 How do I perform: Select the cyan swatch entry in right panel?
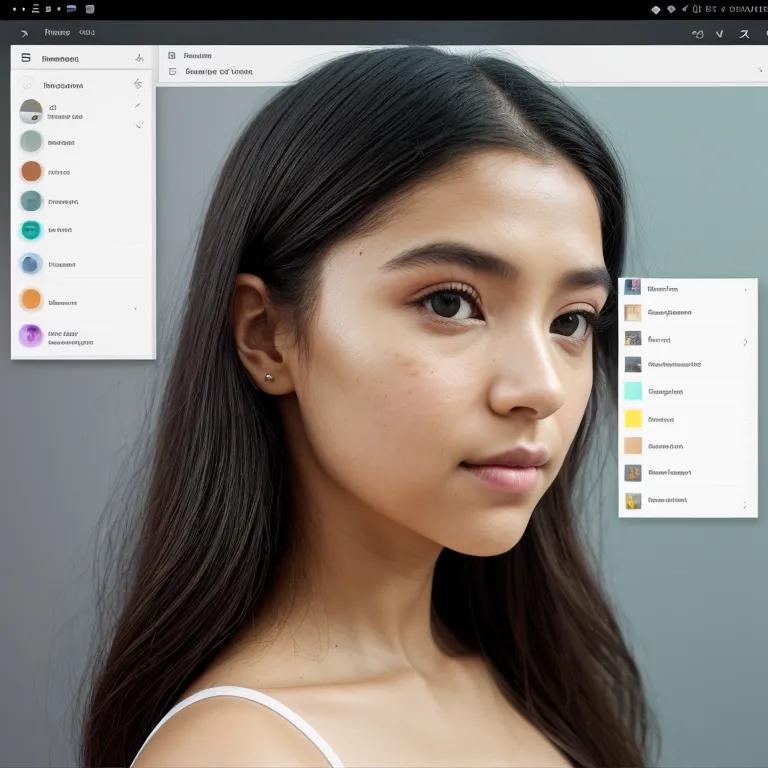(633, 391)
